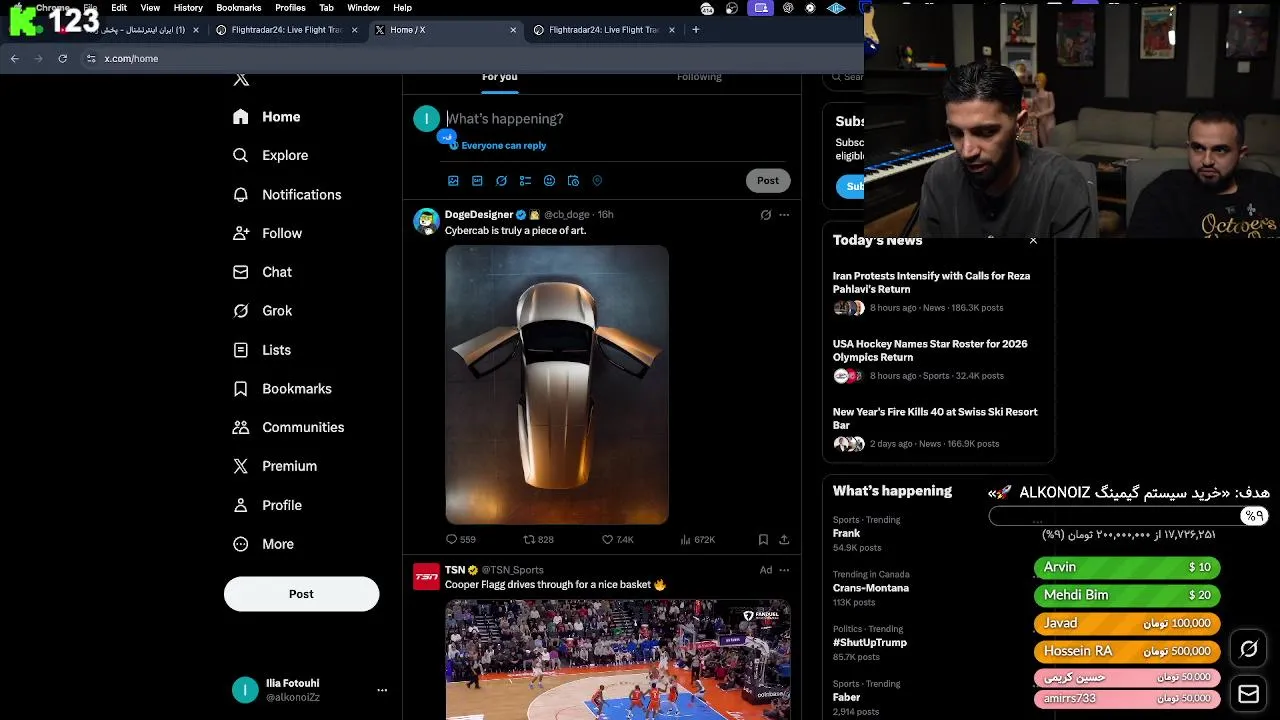This screenshot has height=720, width=1280.
Task: Open a new browser tab
Action: click(696, 30)
